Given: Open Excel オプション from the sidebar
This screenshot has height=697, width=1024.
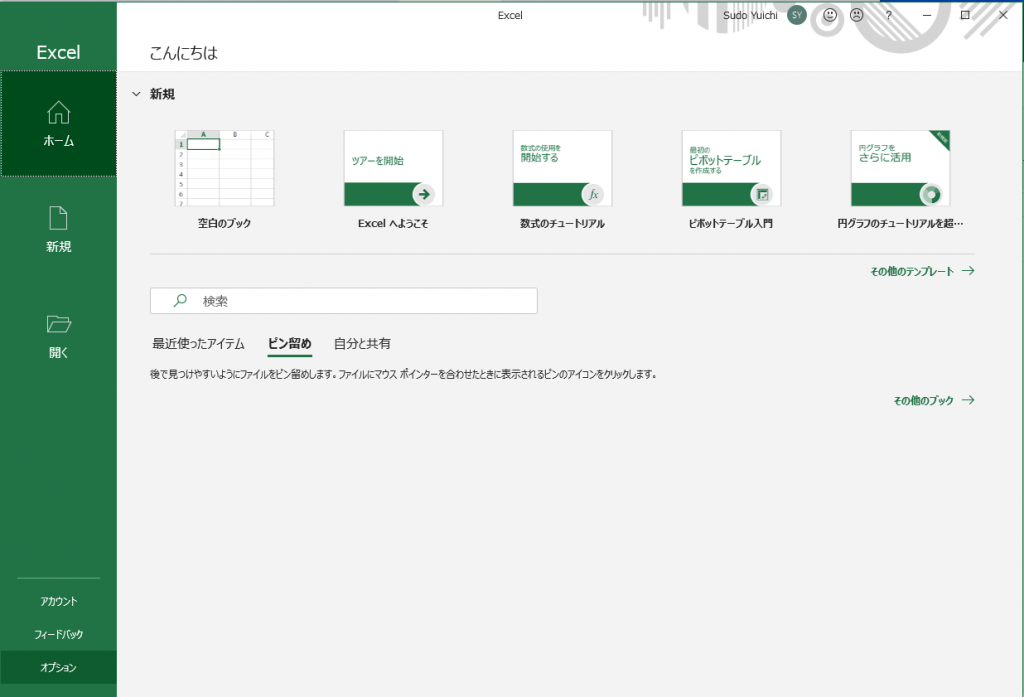Looking at the screenshot, I should [58, 668].
